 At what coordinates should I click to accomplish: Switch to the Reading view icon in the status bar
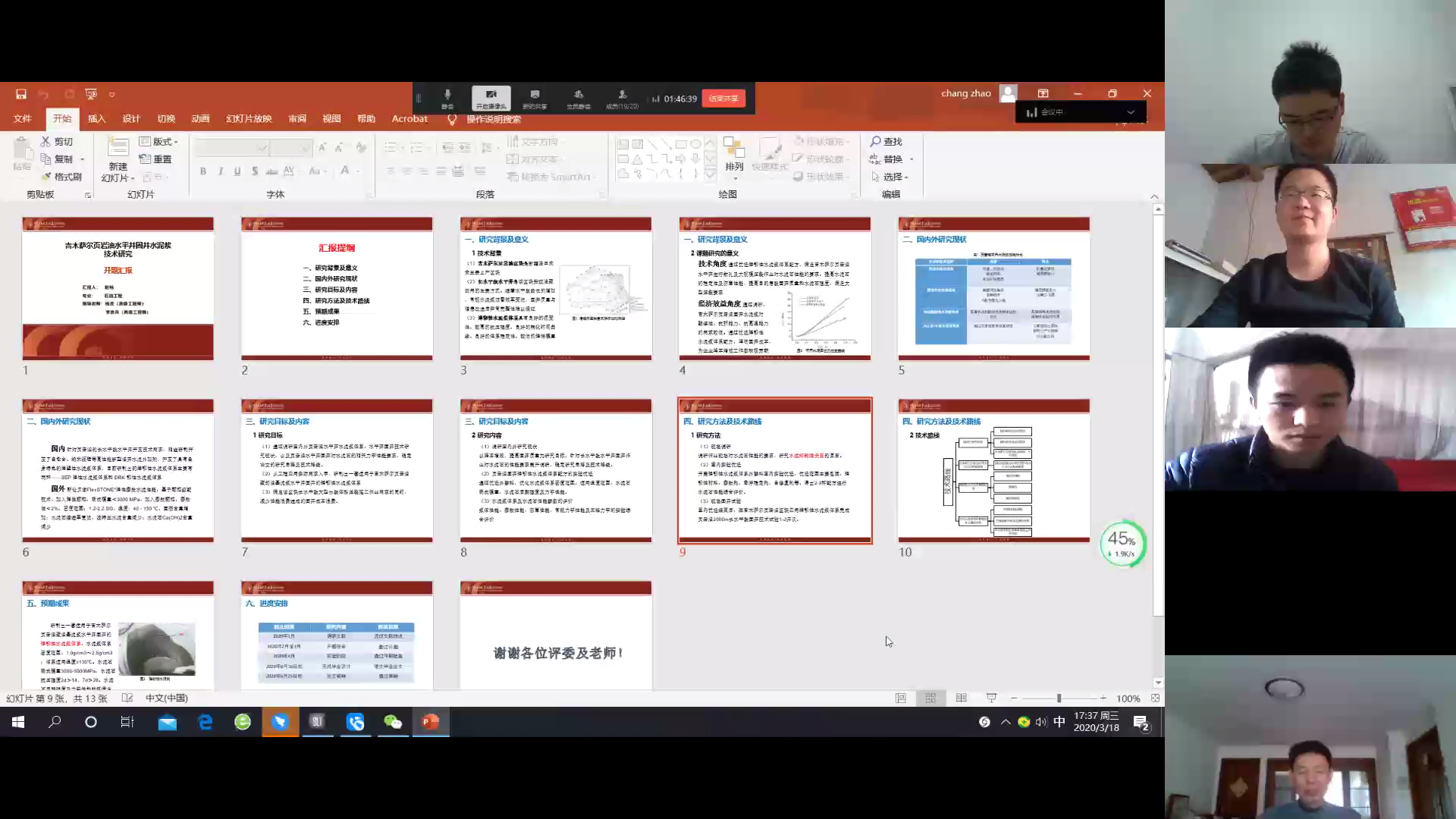[x=961, y=698]
